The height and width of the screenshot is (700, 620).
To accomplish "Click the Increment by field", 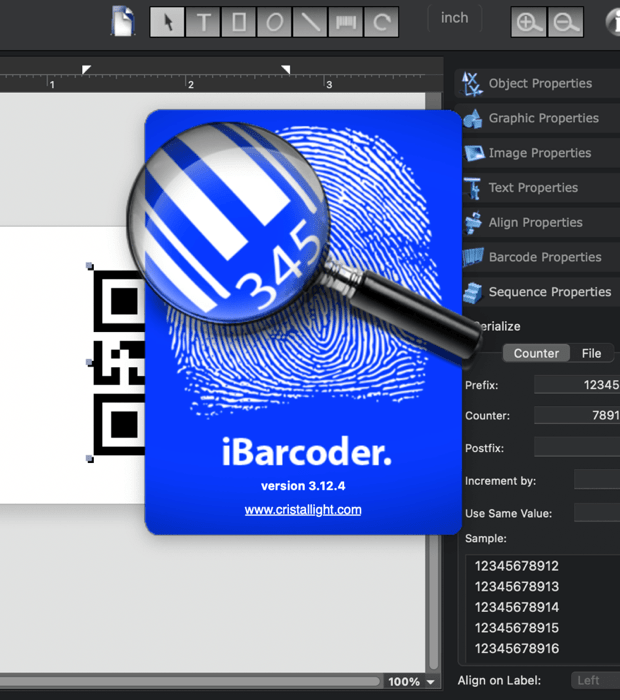I will tap(597, 479).
